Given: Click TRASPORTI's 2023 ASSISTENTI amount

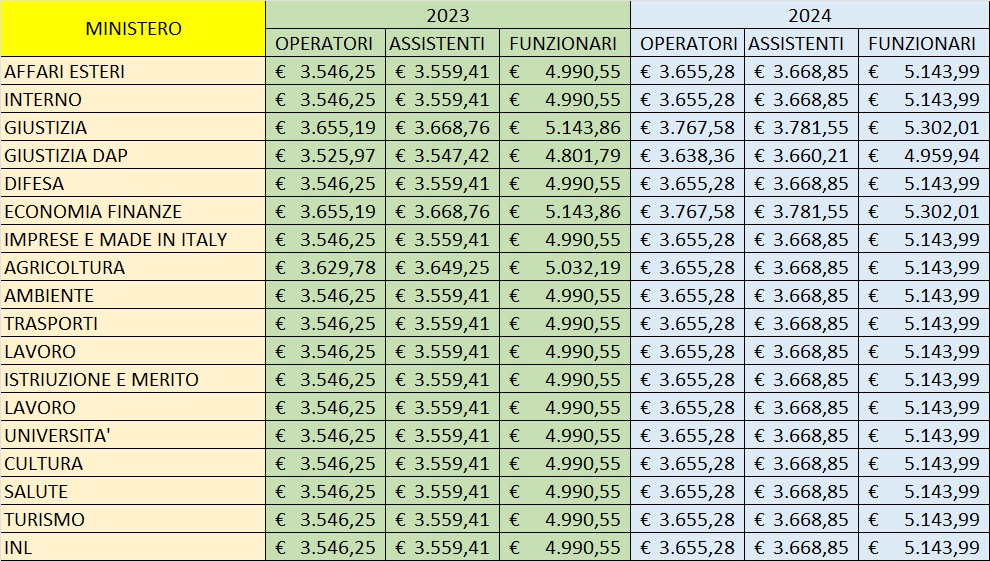Looking at the screenshot, I should point(442,323).
